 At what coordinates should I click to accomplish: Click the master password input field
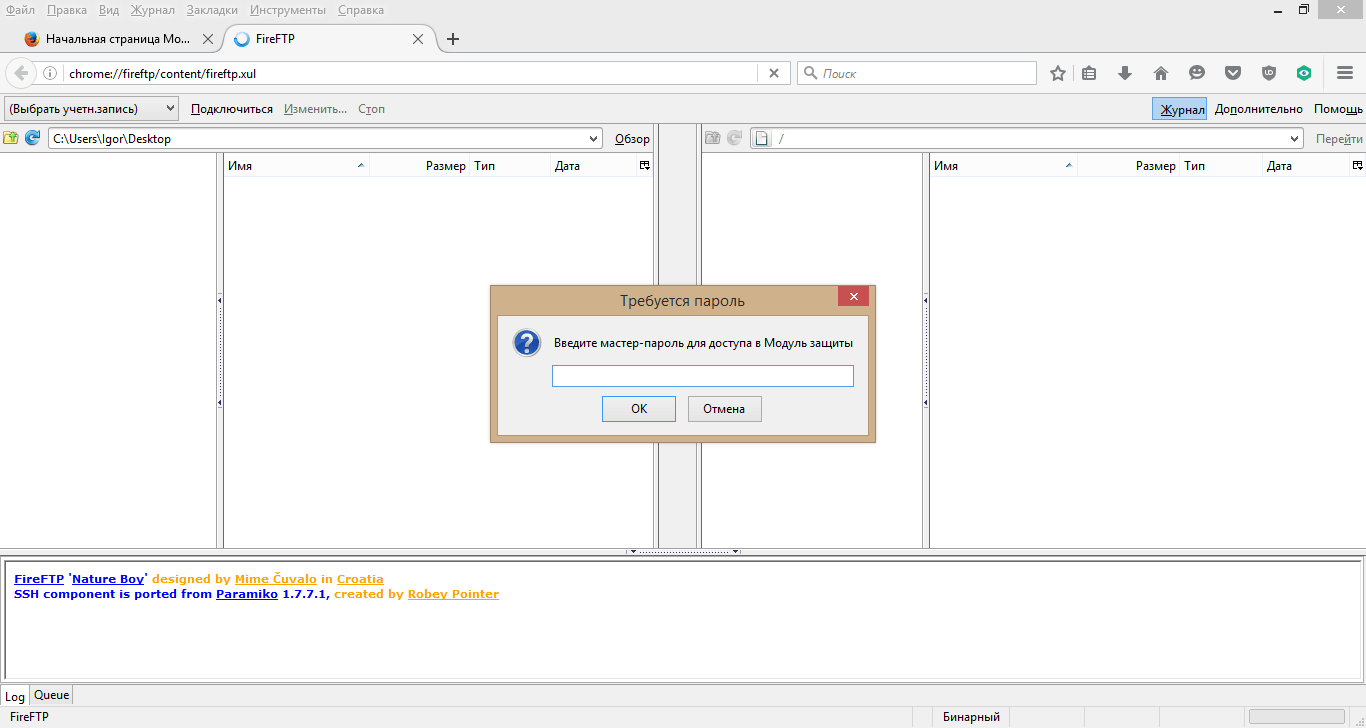coord(702,376)
